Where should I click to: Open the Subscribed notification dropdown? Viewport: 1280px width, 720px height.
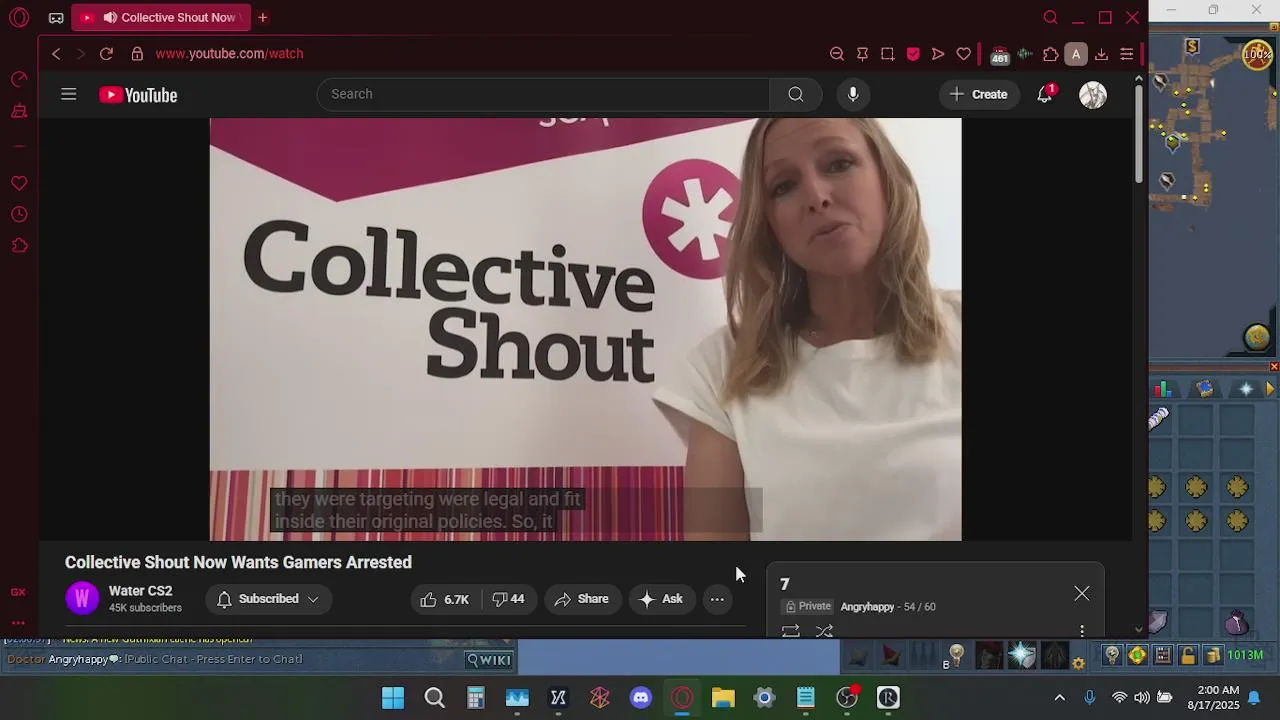pyautogui.click(x=268, y=599)
